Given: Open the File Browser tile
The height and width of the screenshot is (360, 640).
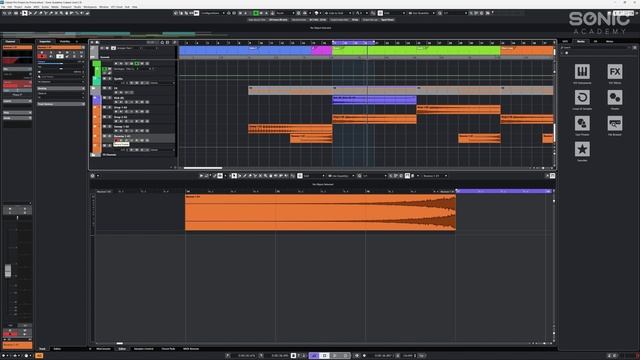Looking at the screenshot, I should [615, 123].
